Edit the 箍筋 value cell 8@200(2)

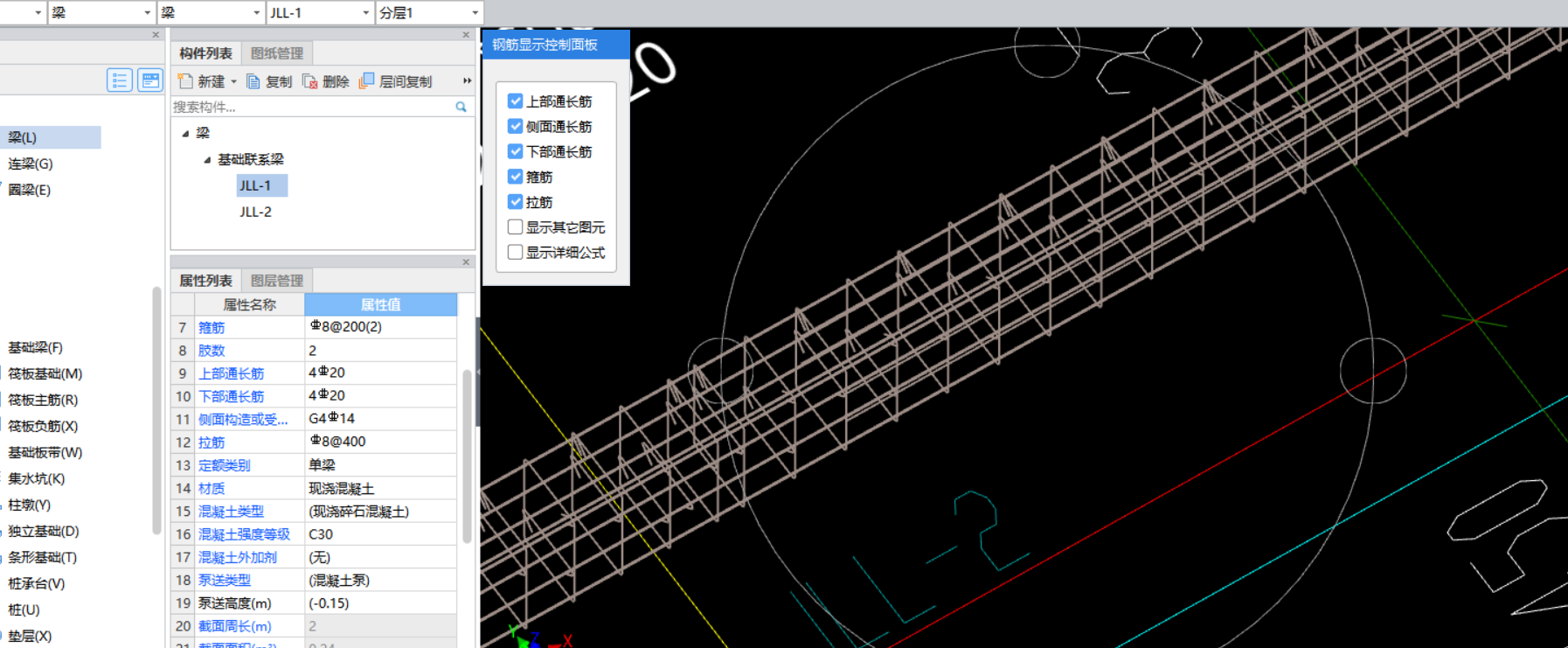tap(380, 327)
